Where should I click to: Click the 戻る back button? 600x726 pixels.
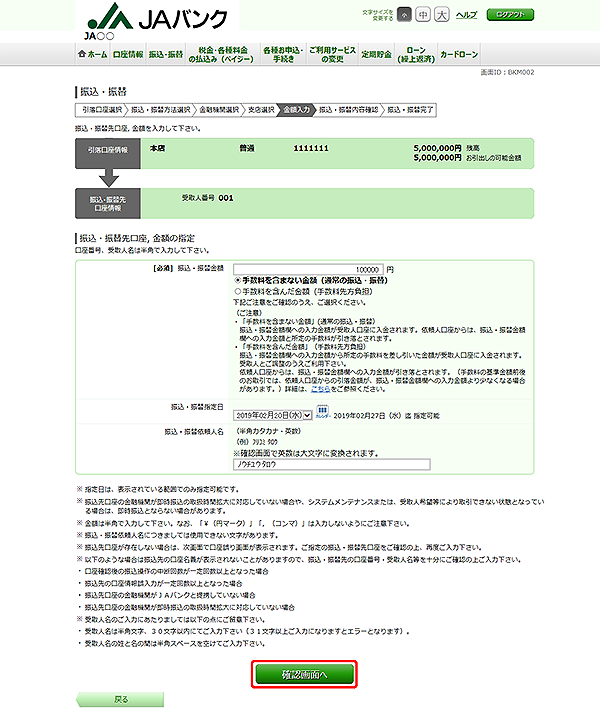pos(120,700)
